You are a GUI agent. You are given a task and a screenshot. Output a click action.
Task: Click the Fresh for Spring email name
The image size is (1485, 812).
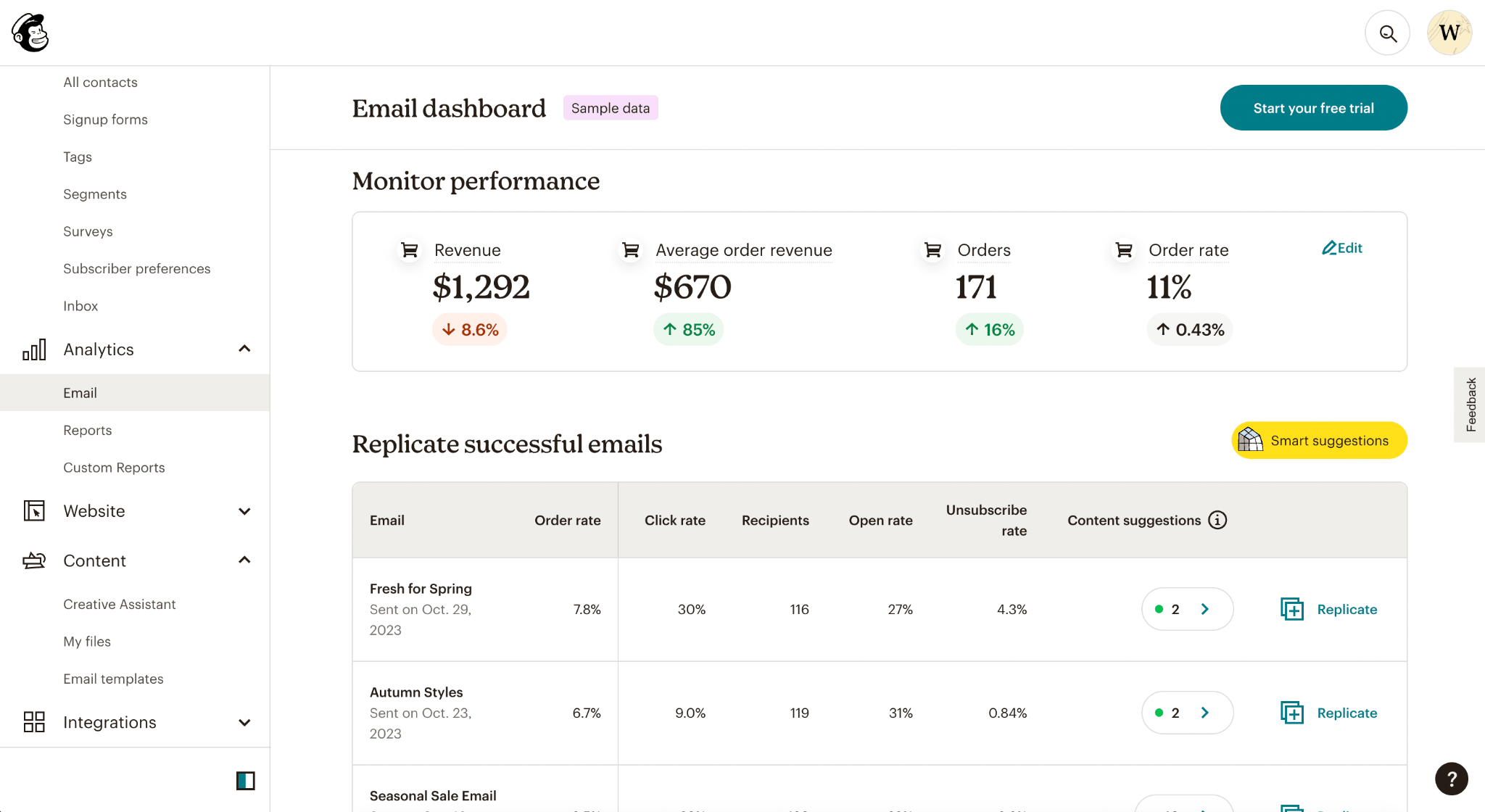pos(421,589)
